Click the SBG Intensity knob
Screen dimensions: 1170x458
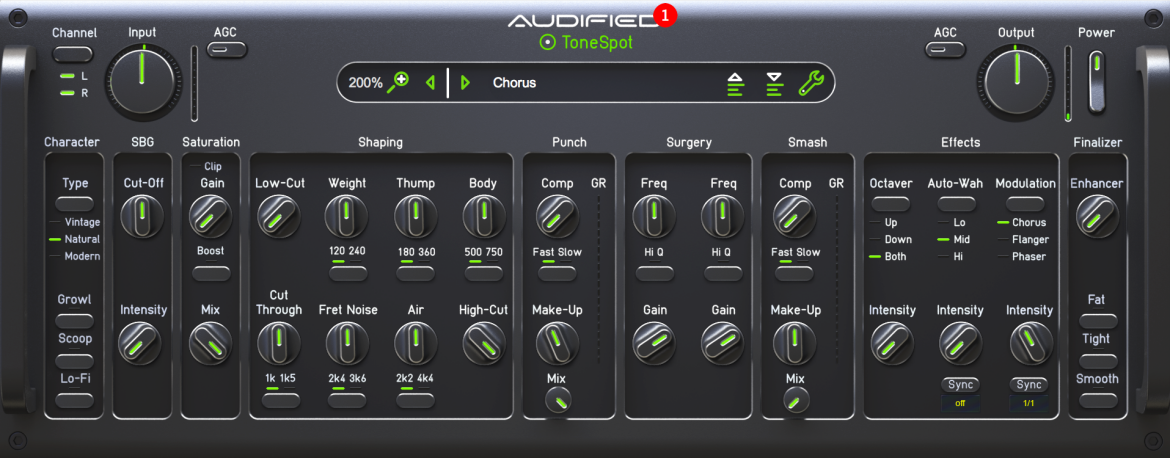point(140,345)
